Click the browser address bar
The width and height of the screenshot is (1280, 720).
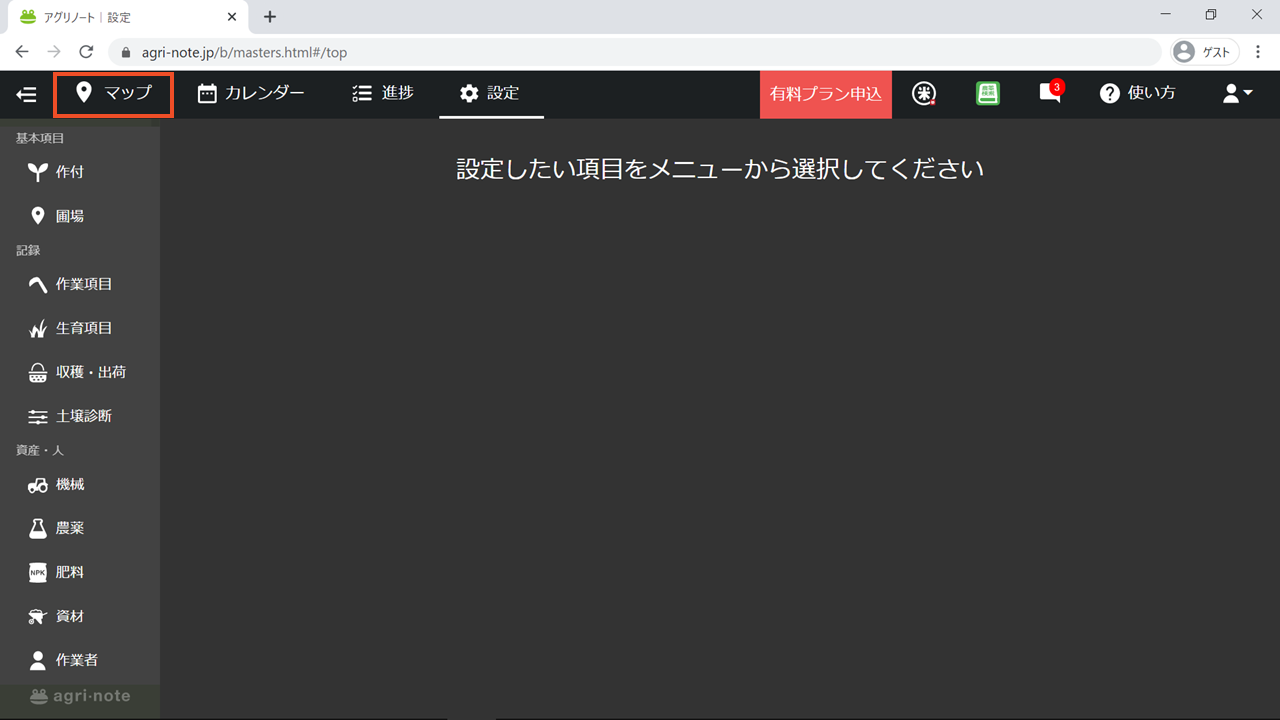(x=640, y=52)
